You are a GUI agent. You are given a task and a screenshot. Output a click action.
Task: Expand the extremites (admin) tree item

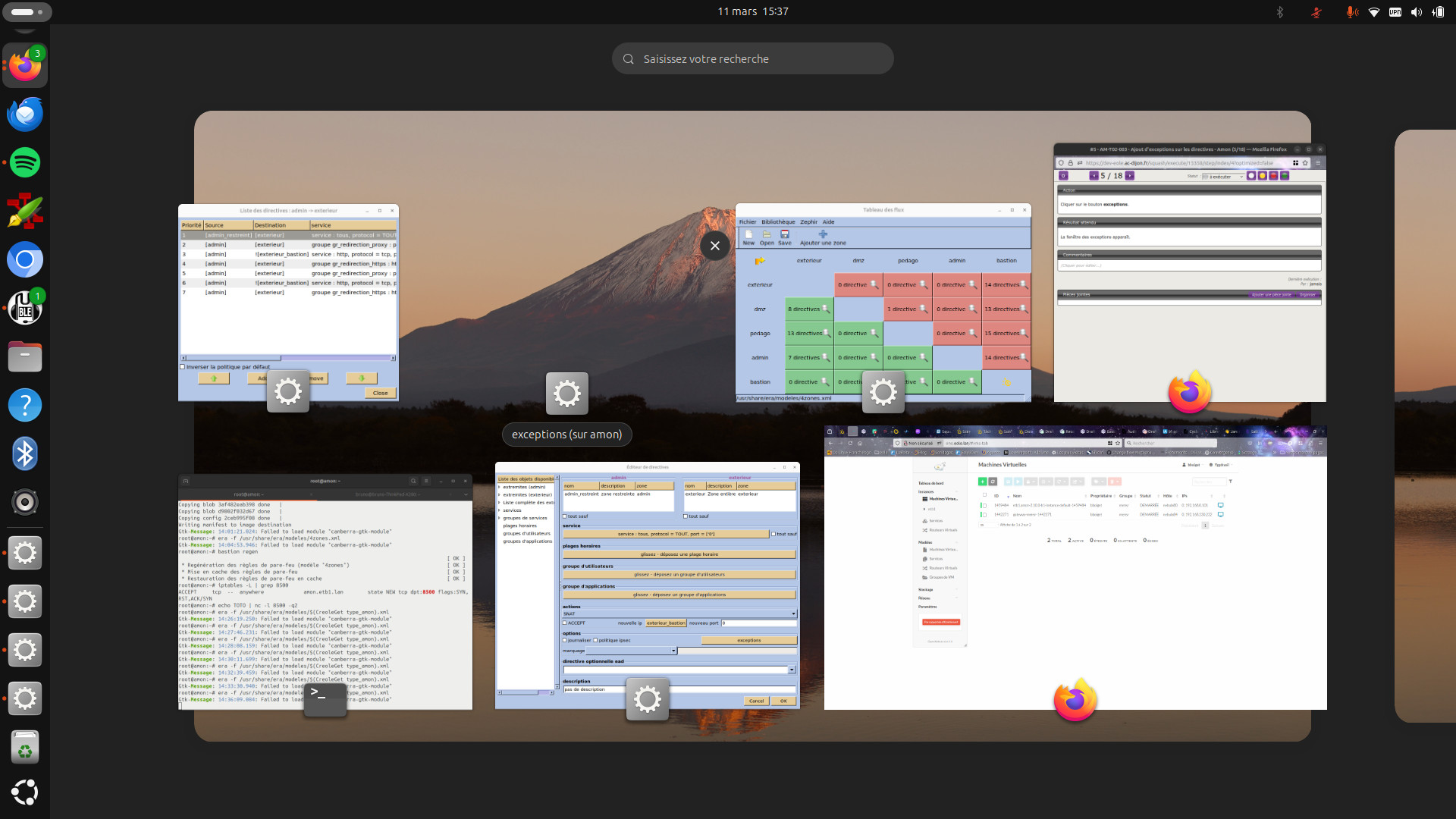[499, 487]
